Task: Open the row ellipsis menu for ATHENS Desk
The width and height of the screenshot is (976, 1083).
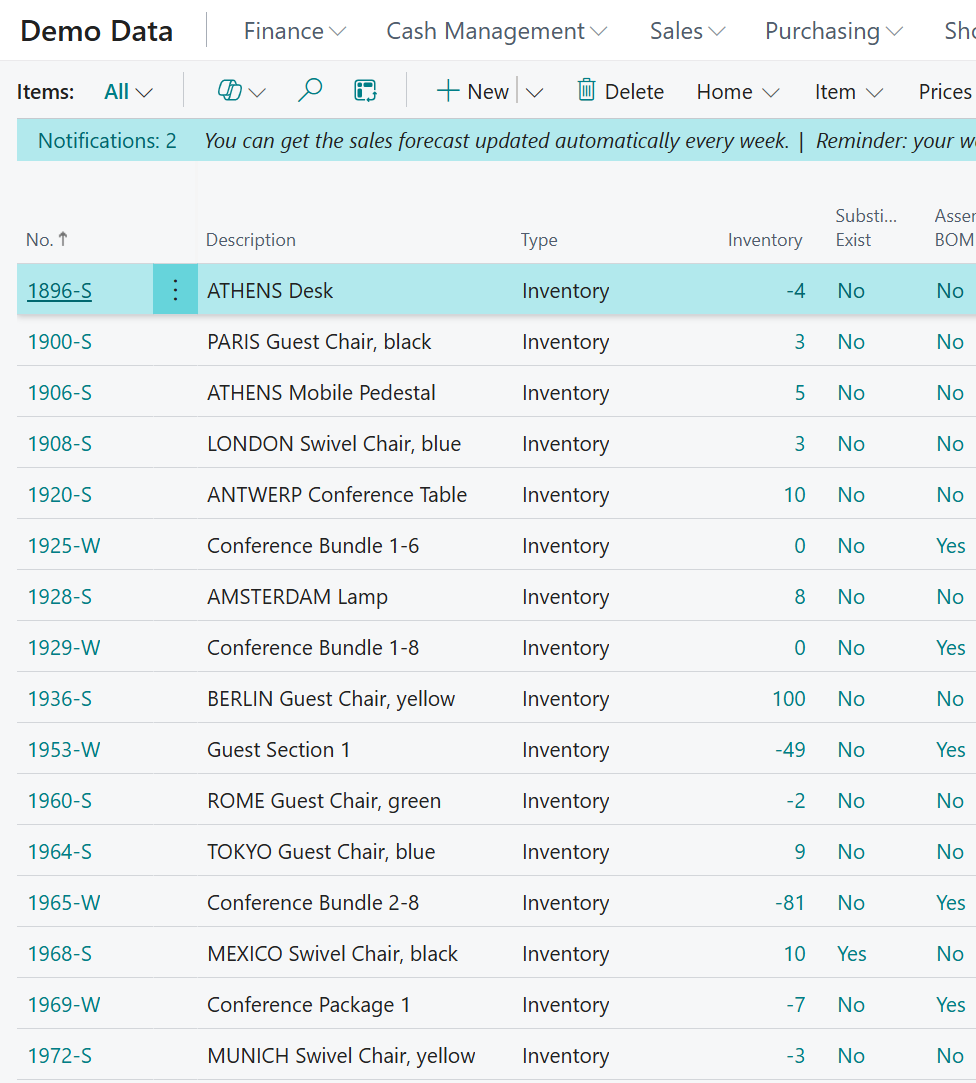Action: pyautogui.click(x=175, y=289)
